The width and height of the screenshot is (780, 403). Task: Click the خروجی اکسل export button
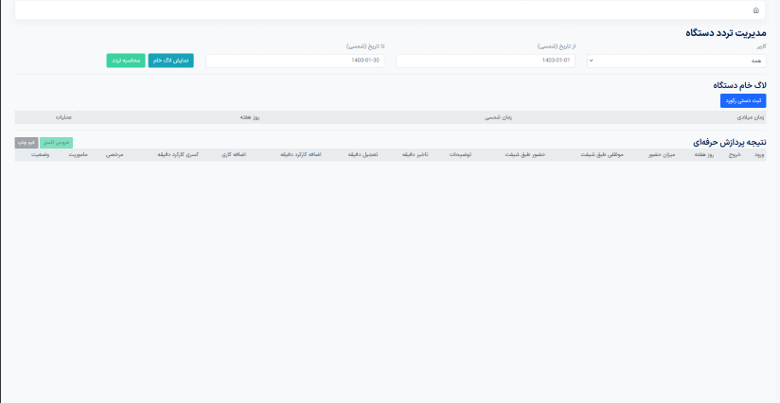click(x=56, y=143)
